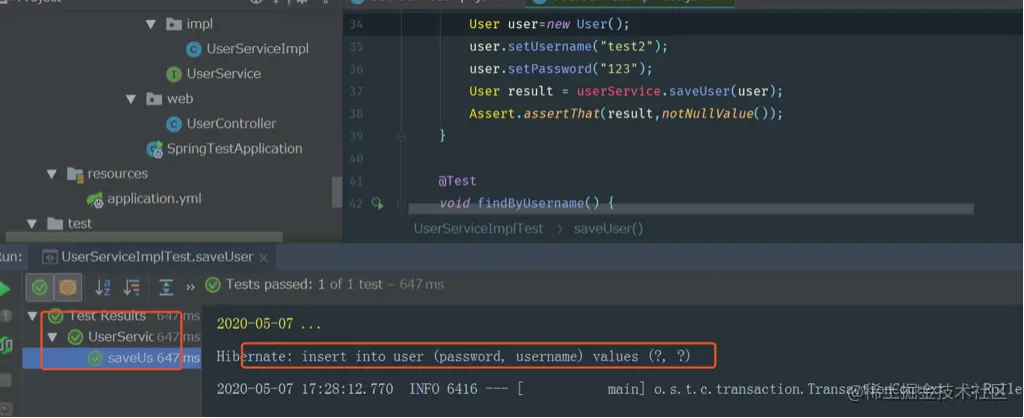Collapse the resources folder

tap(52, 174)
